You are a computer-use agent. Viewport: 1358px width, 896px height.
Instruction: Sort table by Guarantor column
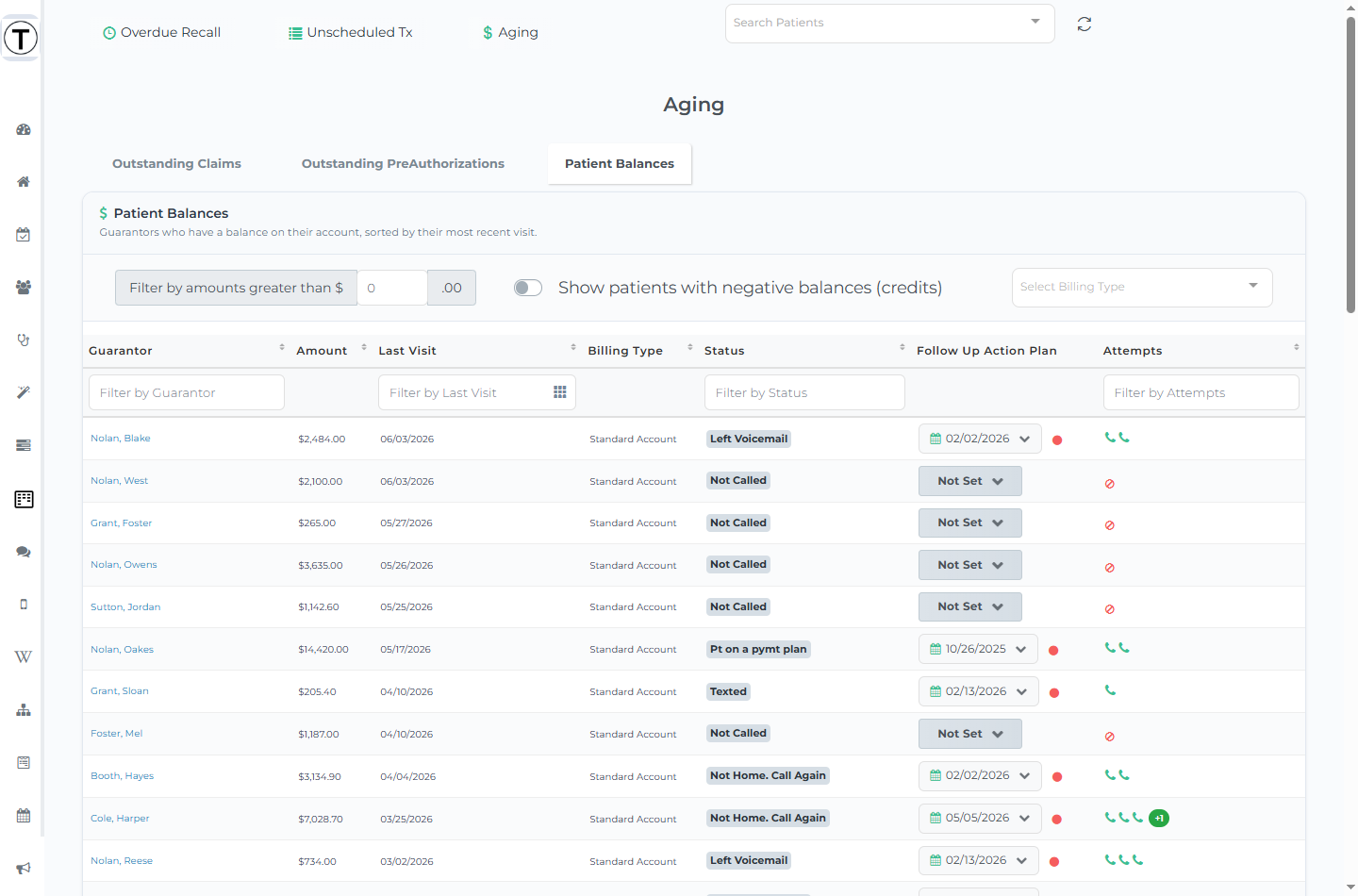282,348
